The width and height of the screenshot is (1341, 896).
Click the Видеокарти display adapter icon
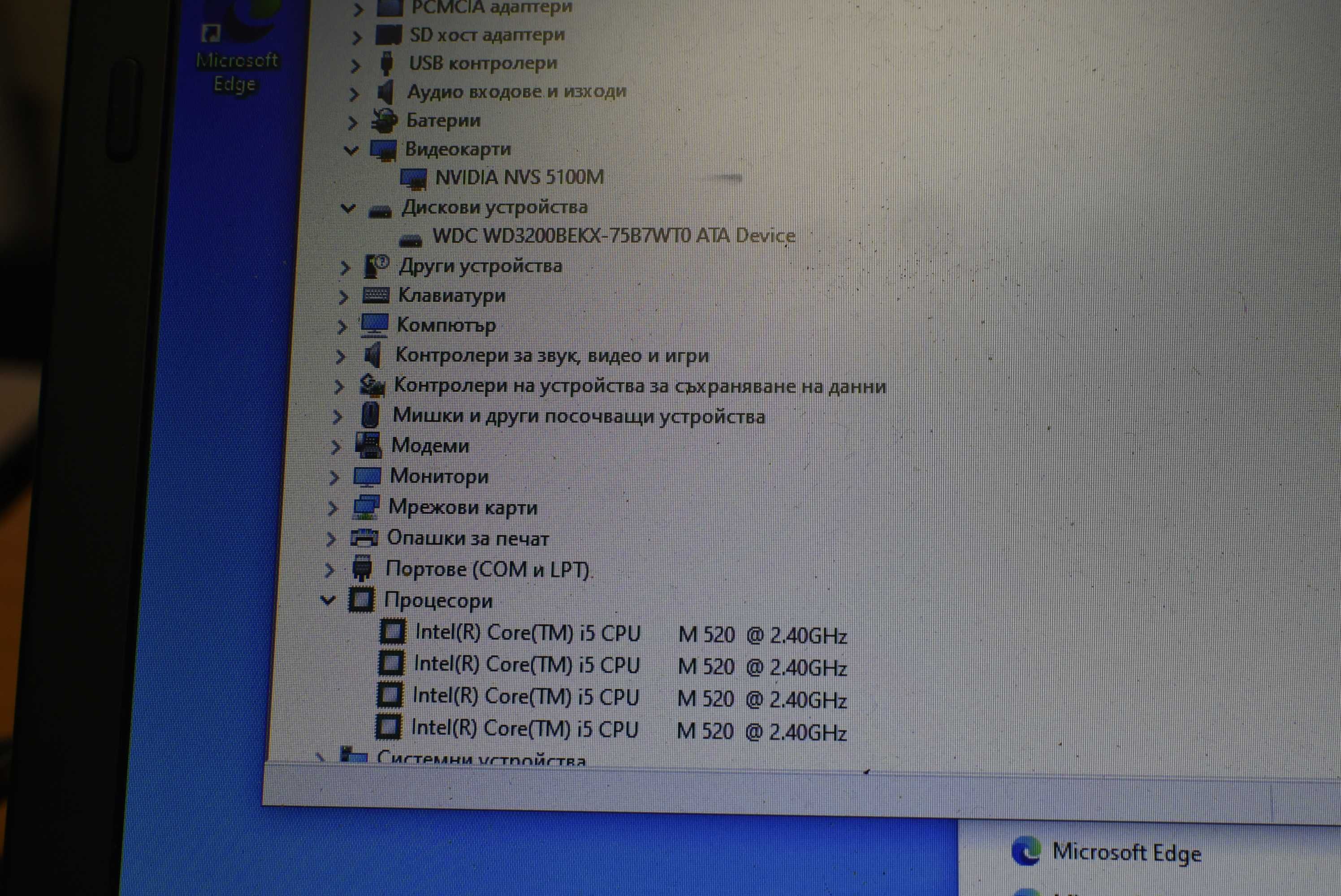click(x=383, y=150)
